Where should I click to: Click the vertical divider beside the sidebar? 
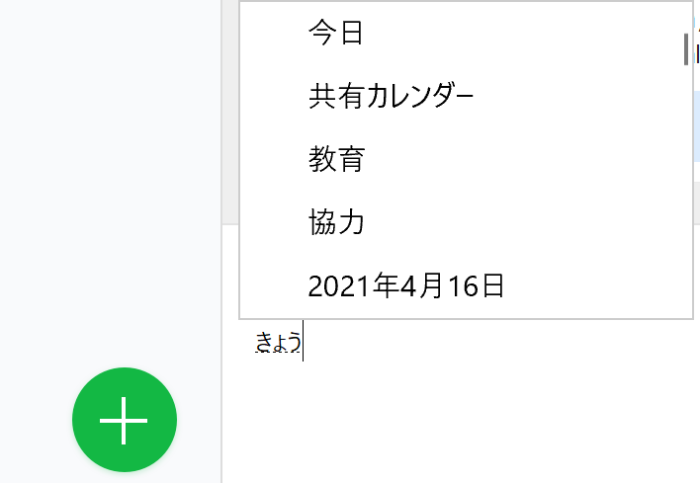[x=221, y=241]
